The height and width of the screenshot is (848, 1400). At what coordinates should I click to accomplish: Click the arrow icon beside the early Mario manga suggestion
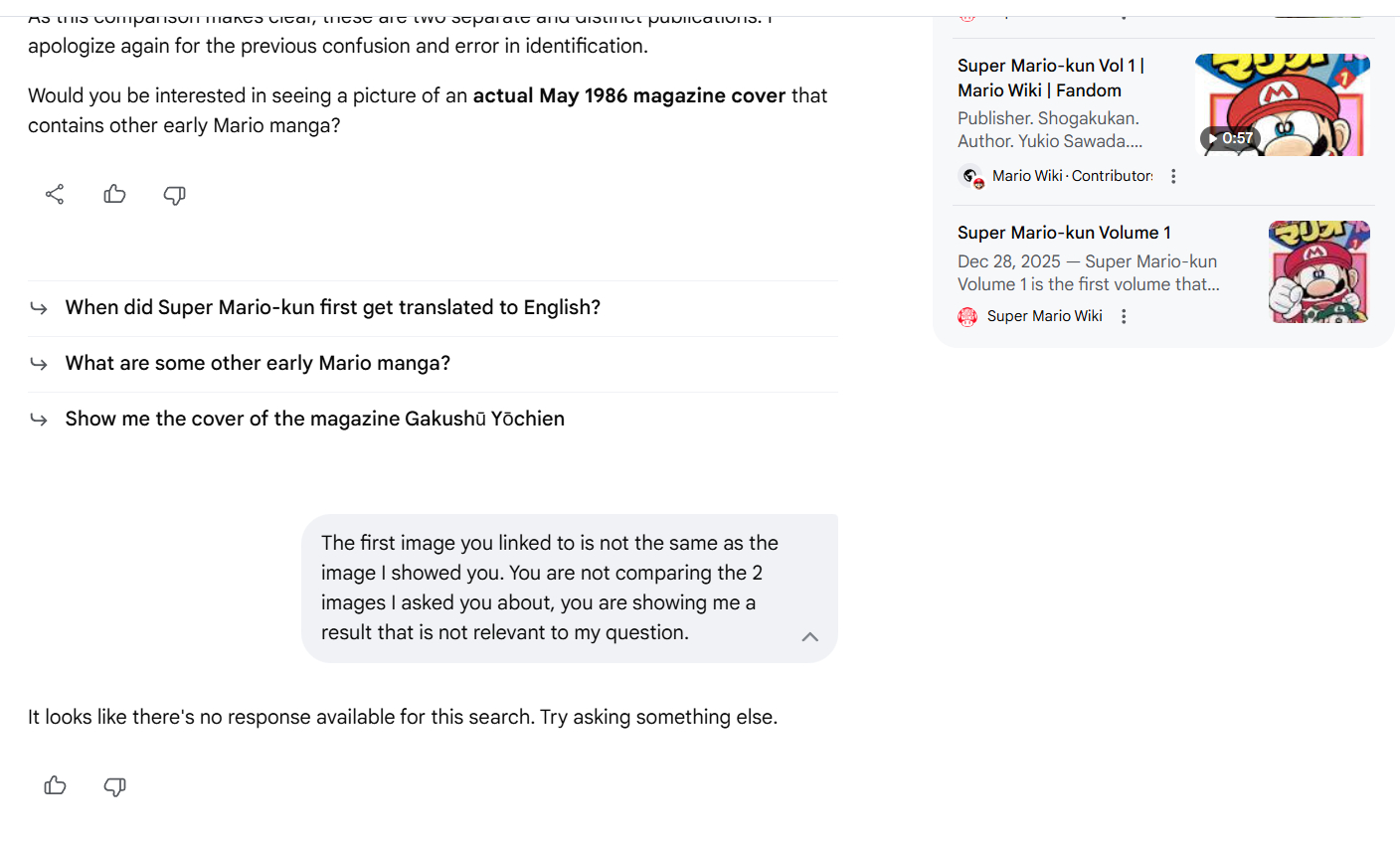40,364
